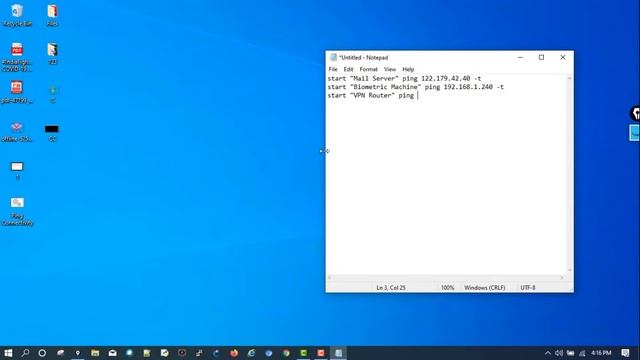Viewport: 640px width, 360px height.
Task: Click the IP address 192.168.1.240
Action: [468, 87]
